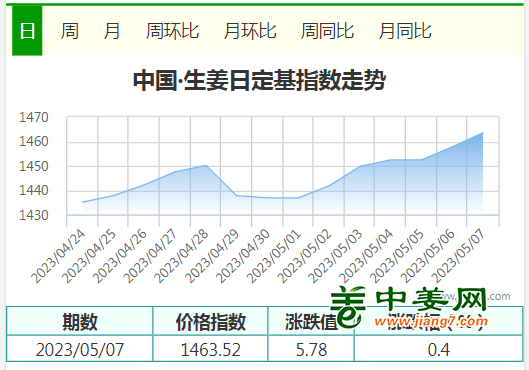The height and width of the screenshot is (370, 529).
Task: Switch to the 周 weekly tab
Action: [x=70, y=31]
